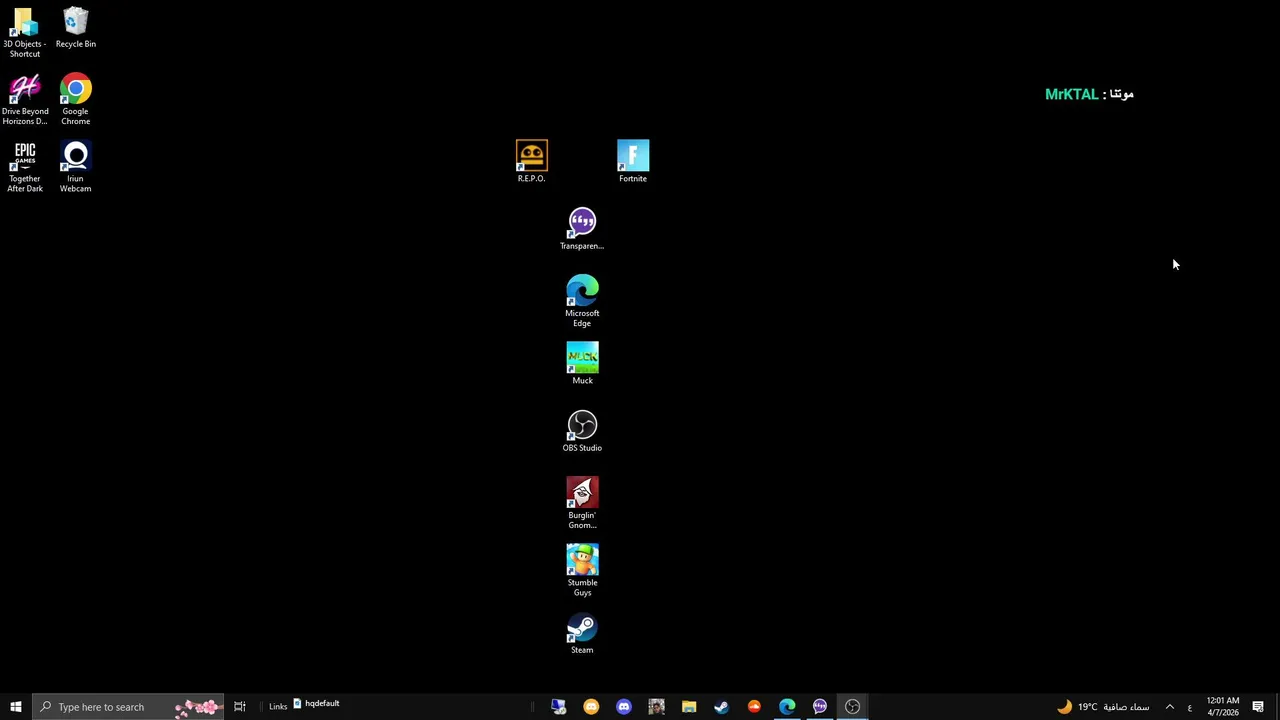Select the Recycle Bin desktop icon

click(x=76, y=28)
